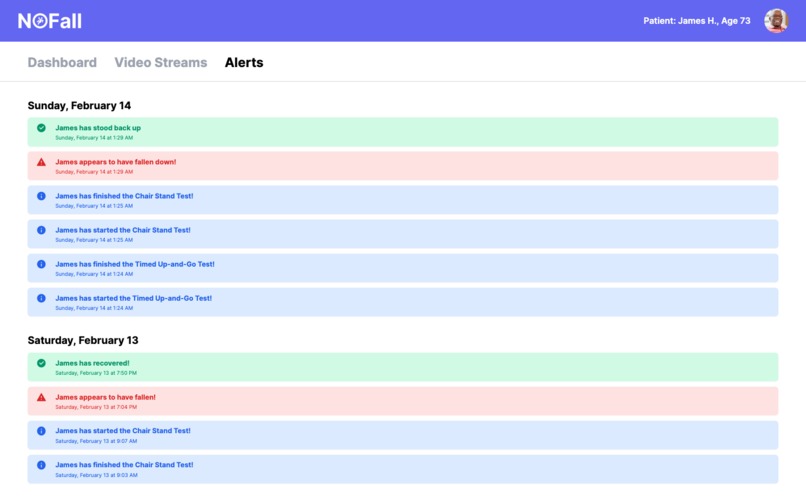Click 'Saturday, February 13 at 9:07 AM' timestamp
This screenshot has height=497, width=806.
click(96, 441)
